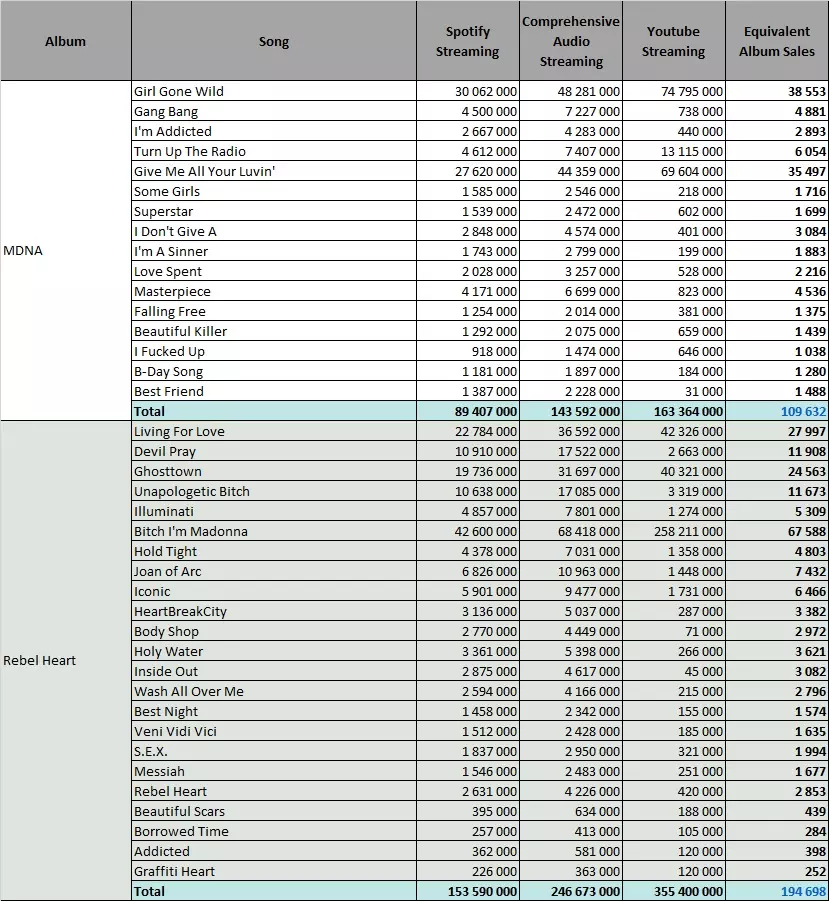Select the Masterpiece song cell
Viewport: 829px width, 901px height.
pyautogui.click(x=273, y=291)
